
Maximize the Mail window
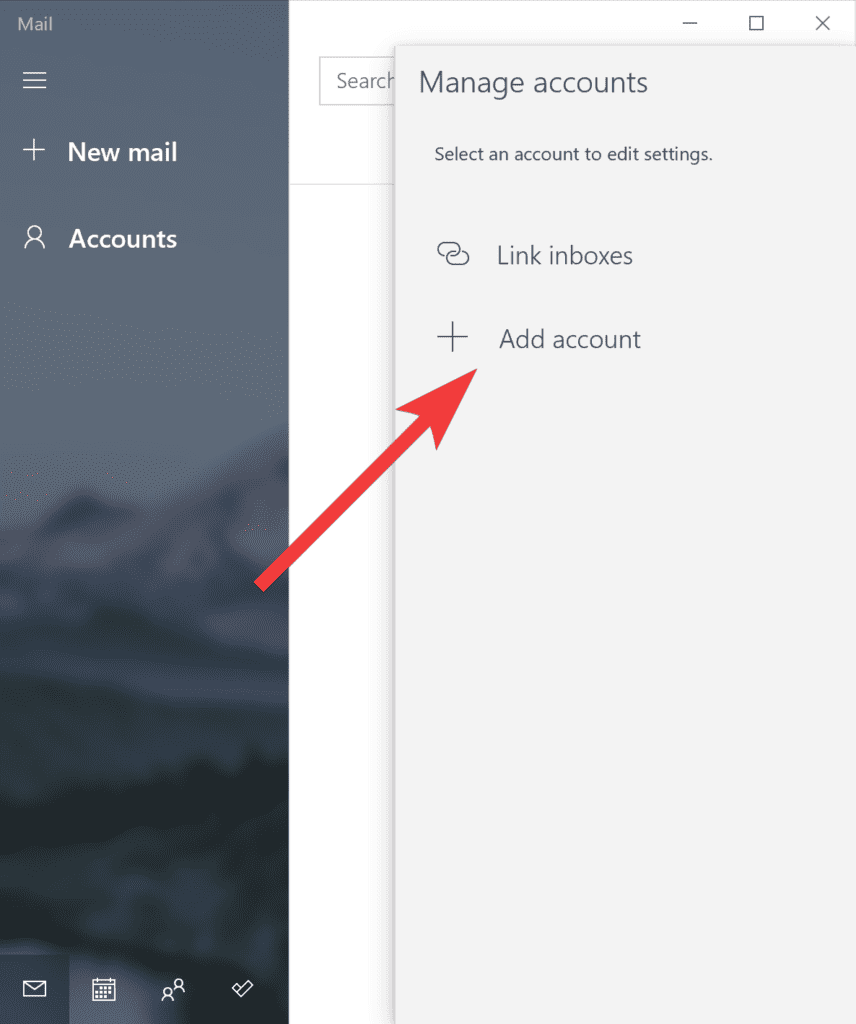tap(756, 23)
